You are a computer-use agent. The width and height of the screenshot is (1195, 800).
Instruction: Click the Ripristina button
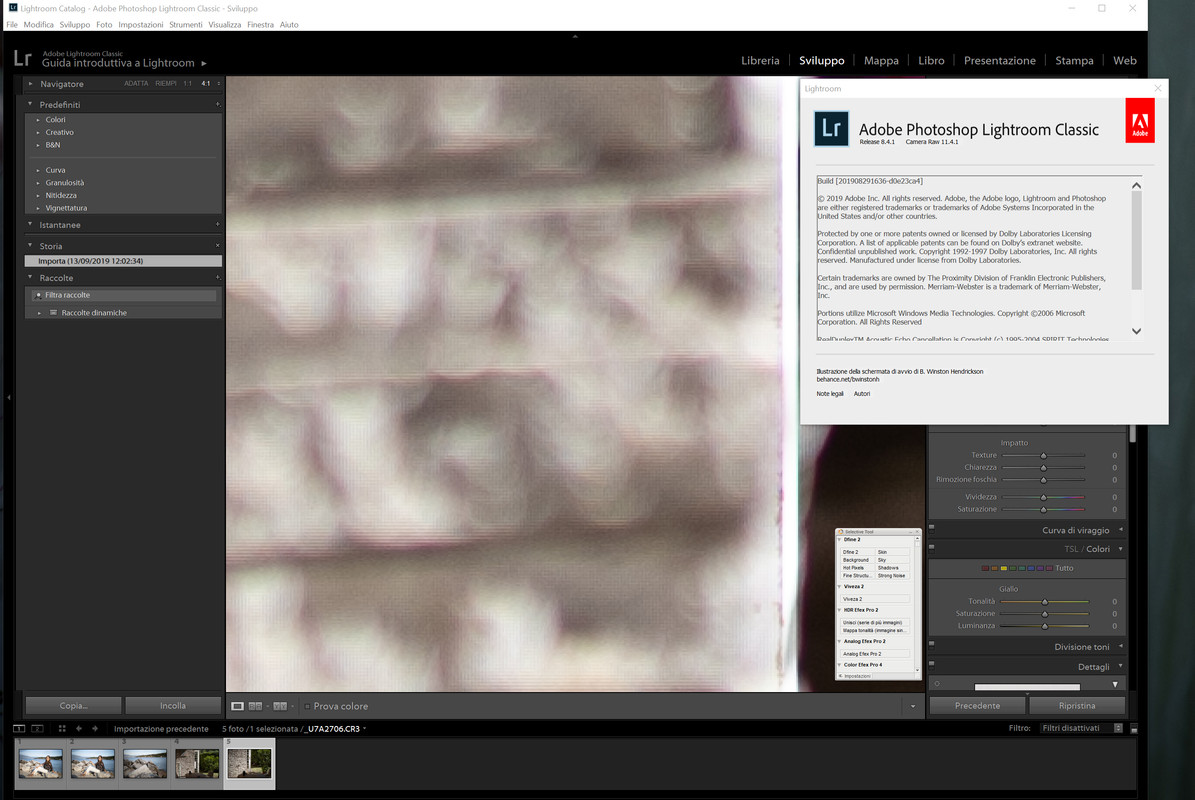tap(1076, 706)
